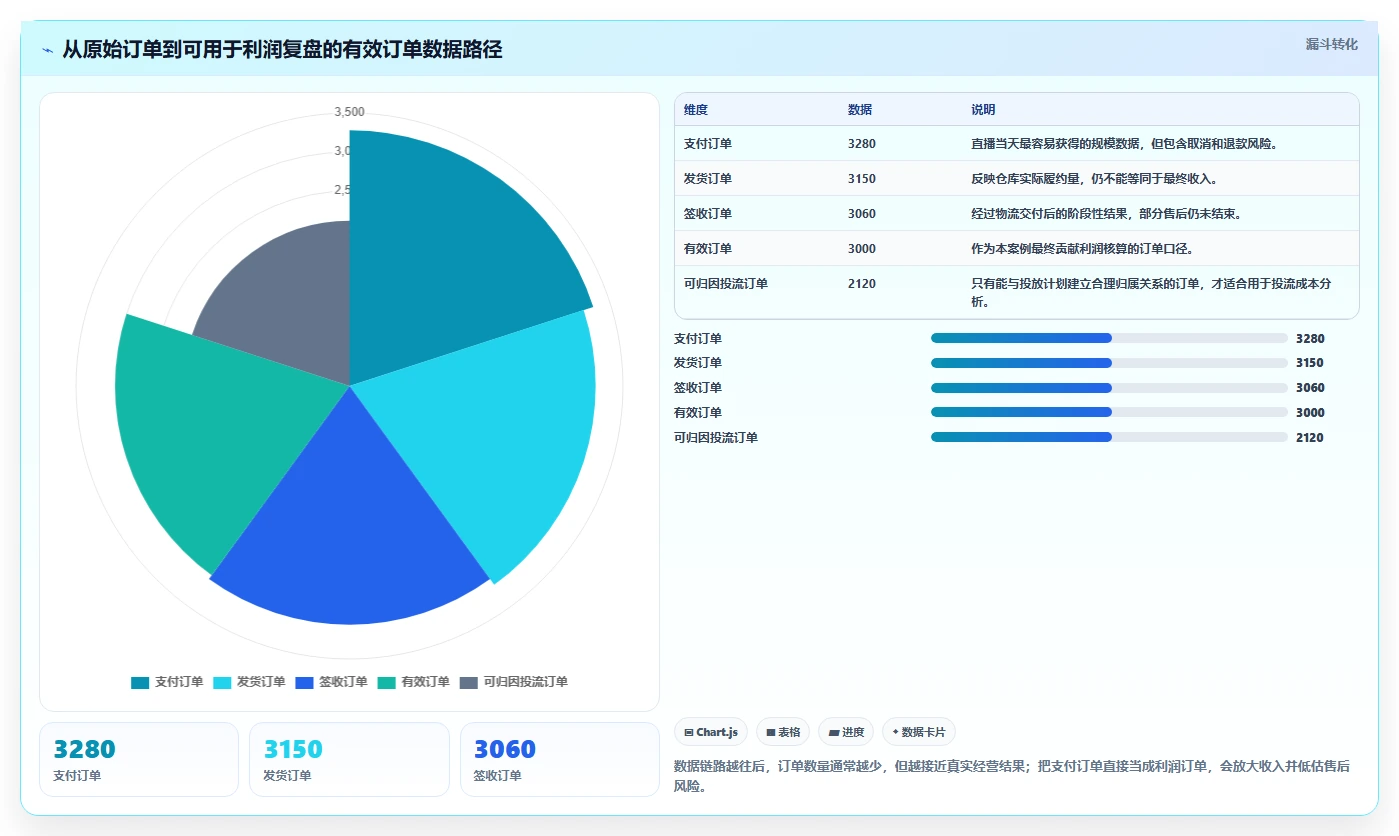Click the page title 从原始订单到可用于利润复盘

tap(282, 50)
